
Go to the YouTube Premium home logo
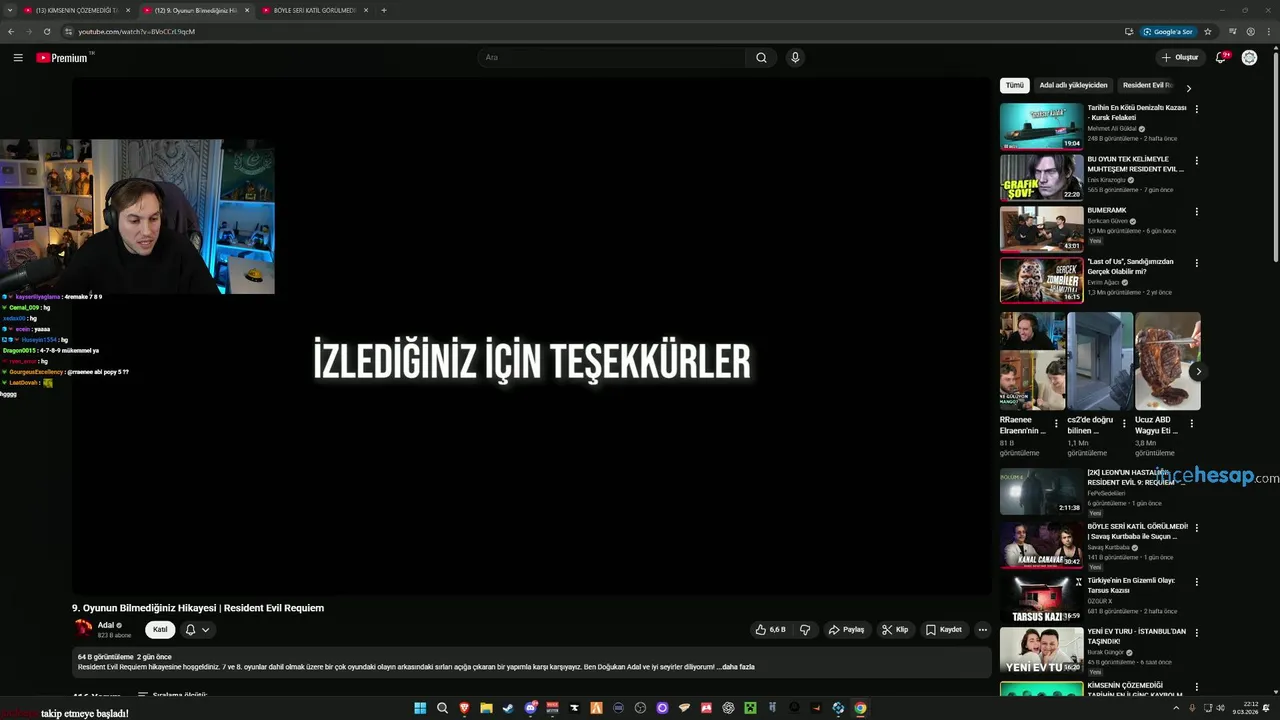click(x=64, y=58)
